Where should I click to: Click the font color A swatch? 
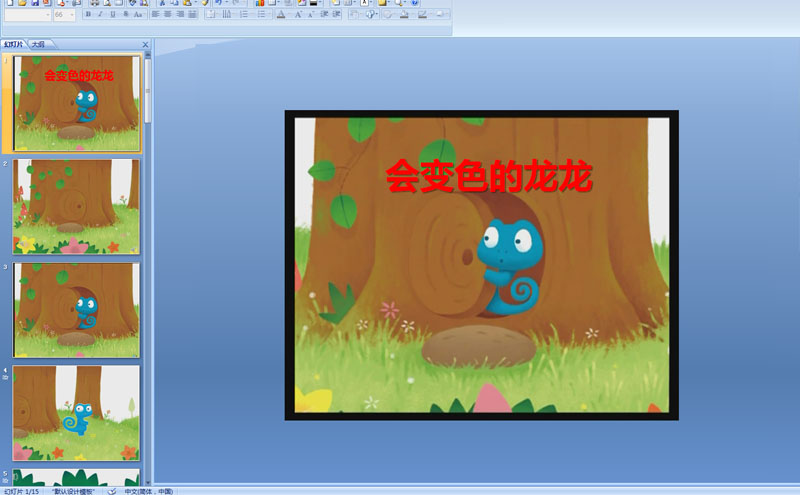(x=280, y=15)
